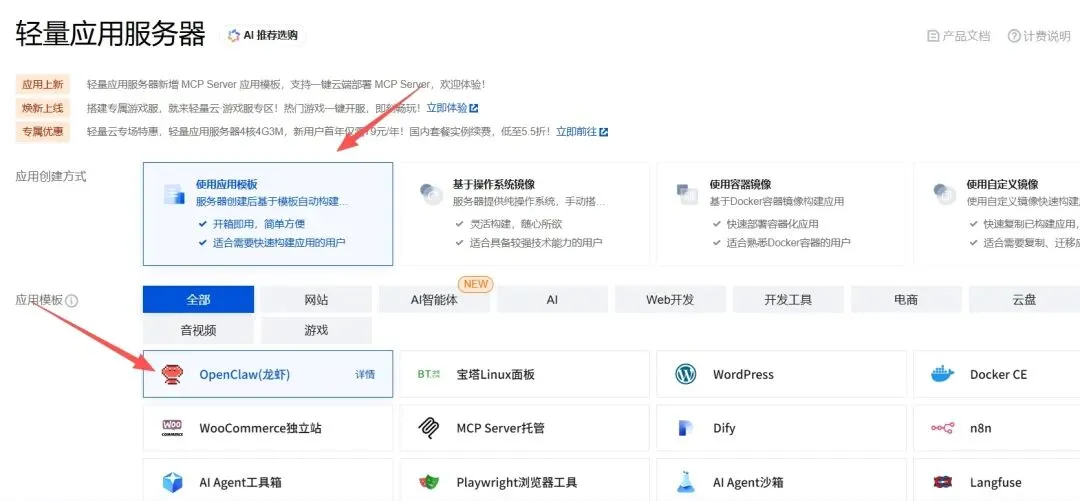Click the 宝塔 BT logo icon
Screen dimensions: 1080x501
tap(428, 374)
